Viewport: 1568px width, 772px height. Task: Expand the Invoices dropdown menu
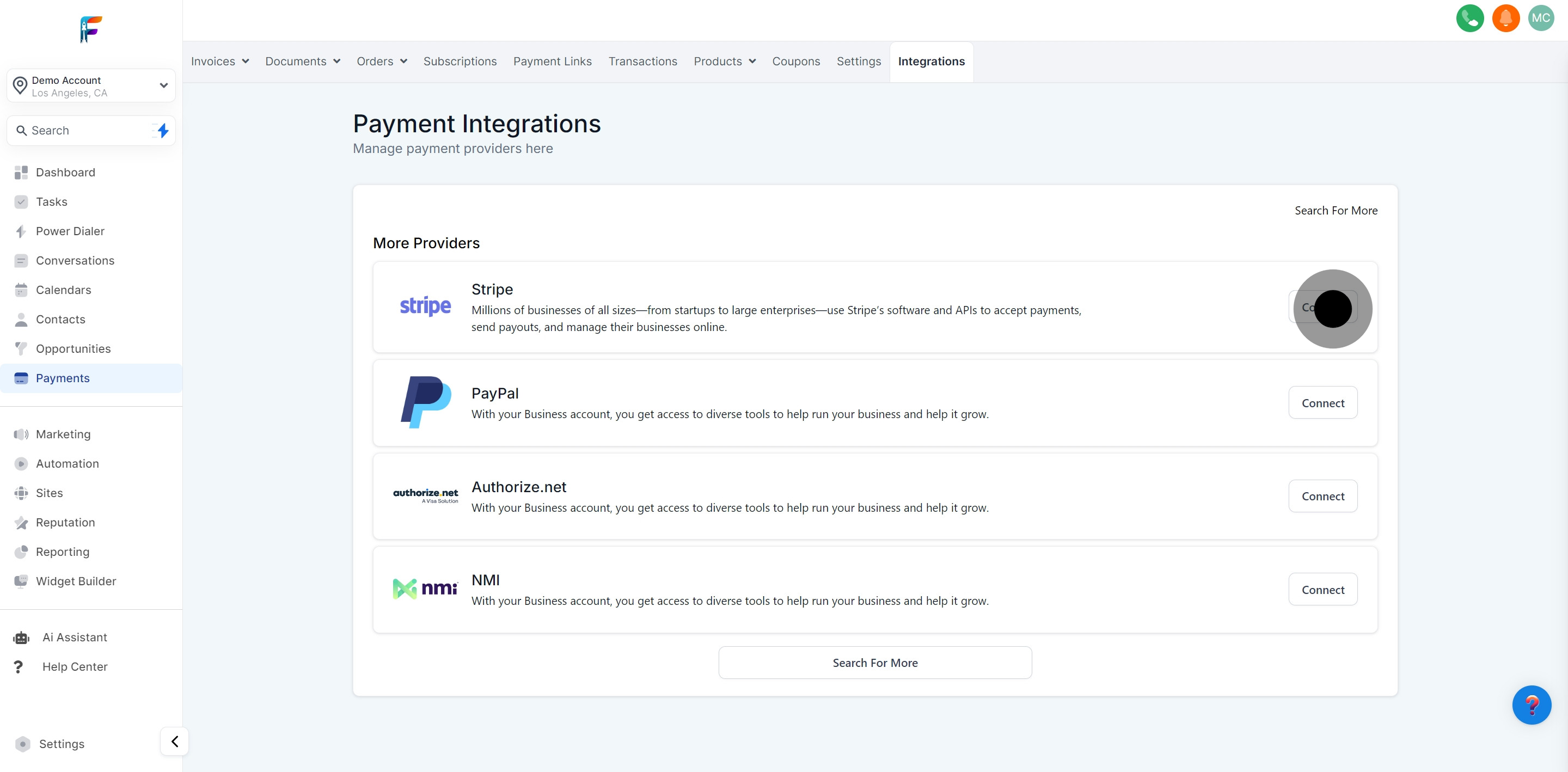click(220, 62)
